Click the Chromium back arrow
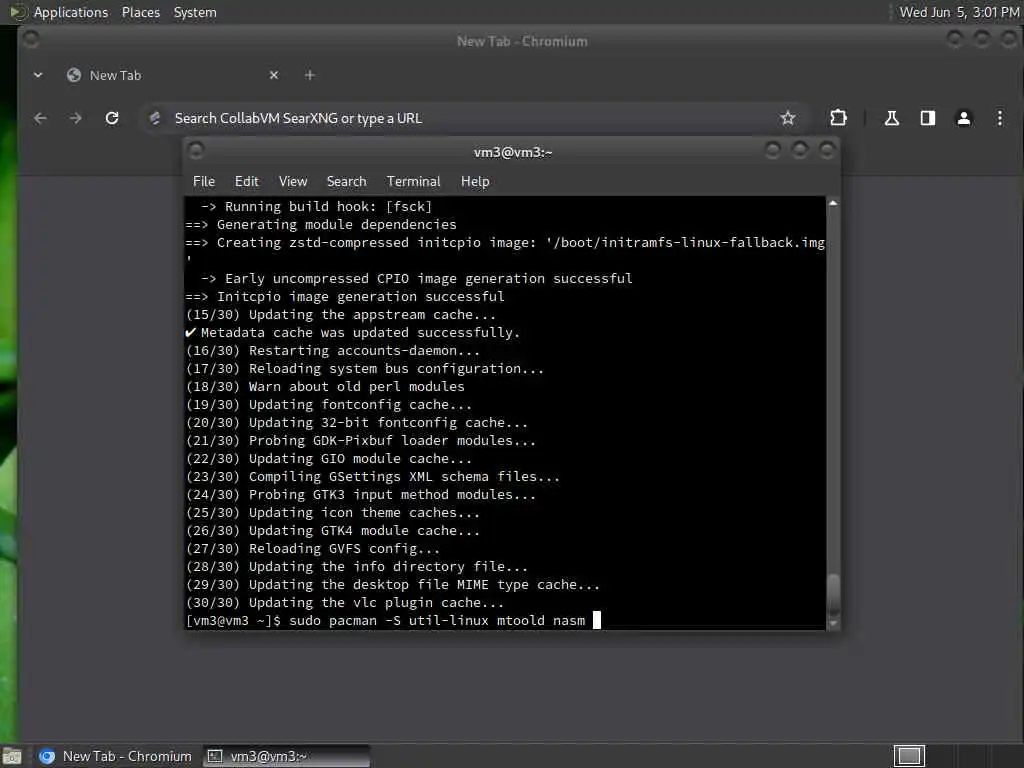This screenshot has height=768, width=1024. coord(40,118)
